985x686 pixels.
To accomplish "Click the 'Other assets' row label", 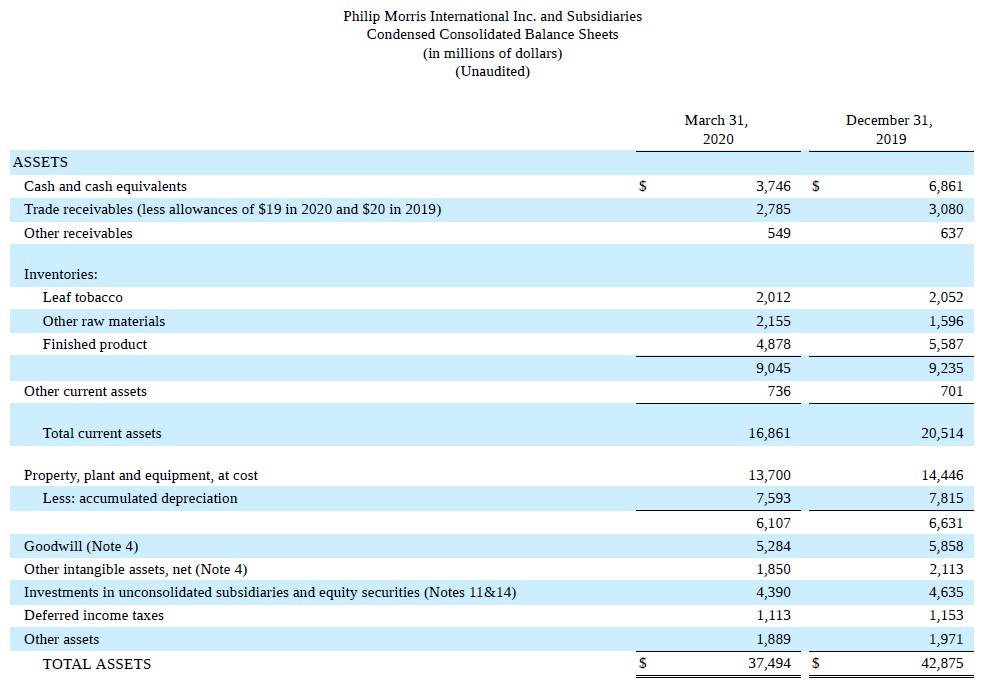I will [62, 640].
